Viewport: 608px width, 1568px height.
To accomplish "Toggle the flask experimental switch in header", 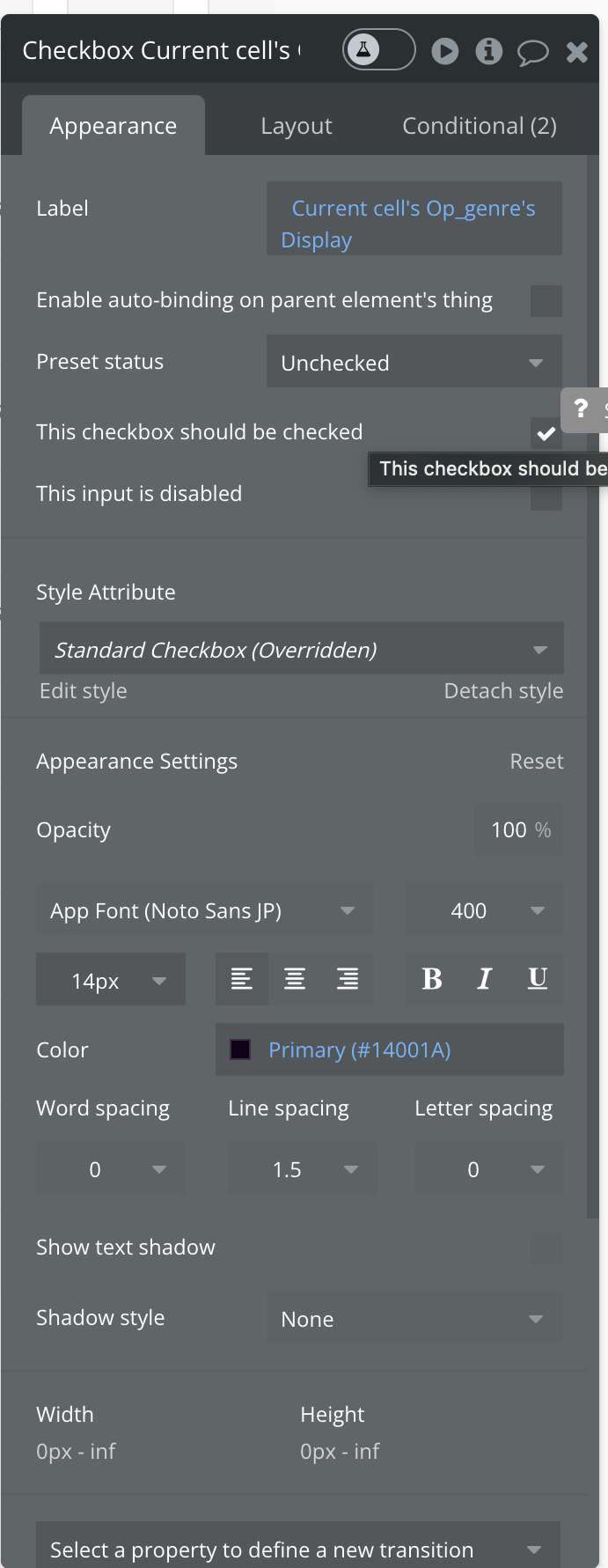I will coord(378,50).
